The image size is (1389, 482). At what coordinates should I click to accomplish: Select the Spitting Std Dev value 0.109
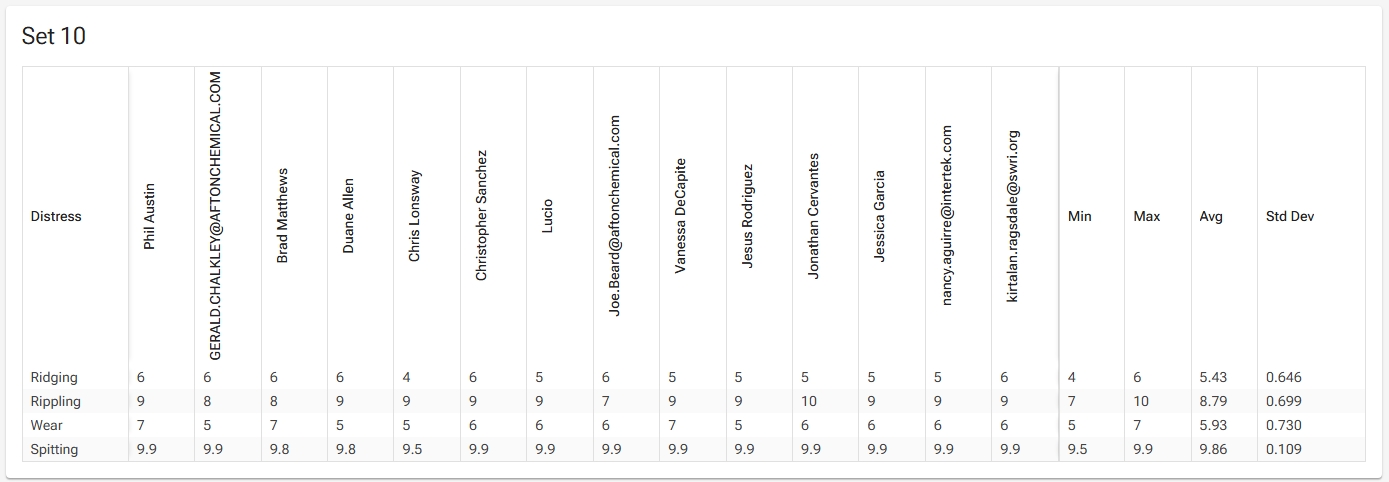(x=1284, y=449)
